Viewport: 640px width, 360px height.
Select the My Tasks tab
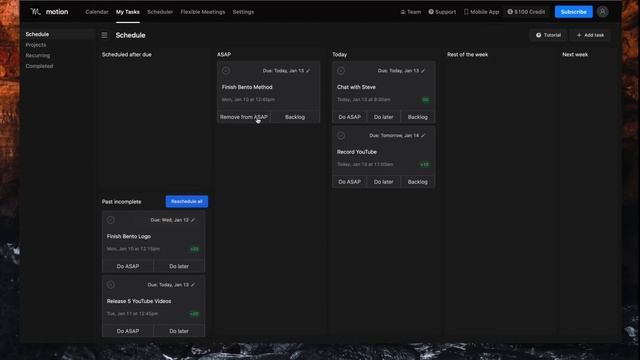click(127, 12)
